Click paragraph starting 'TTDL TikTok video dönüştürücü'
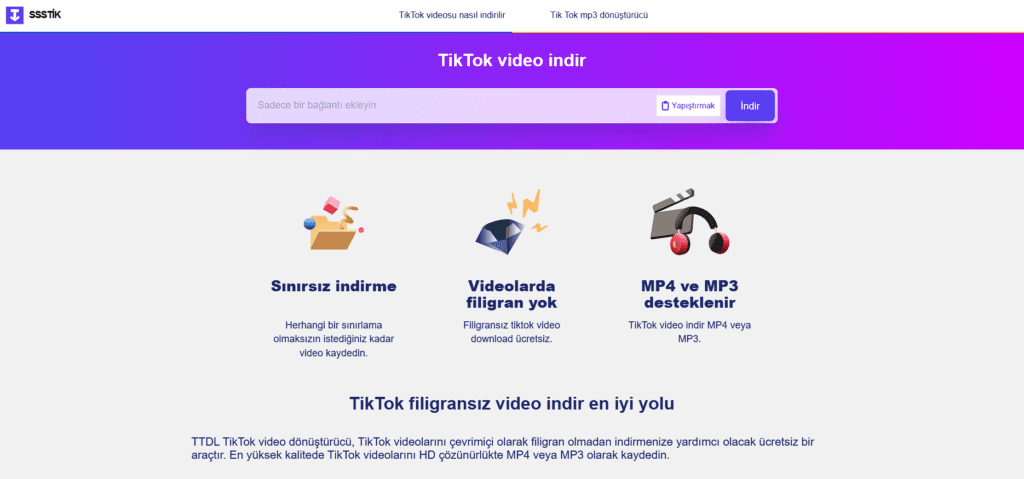The width and height of the screenshot is (1024, 479). pyautogui.click(x=503, y=448)
